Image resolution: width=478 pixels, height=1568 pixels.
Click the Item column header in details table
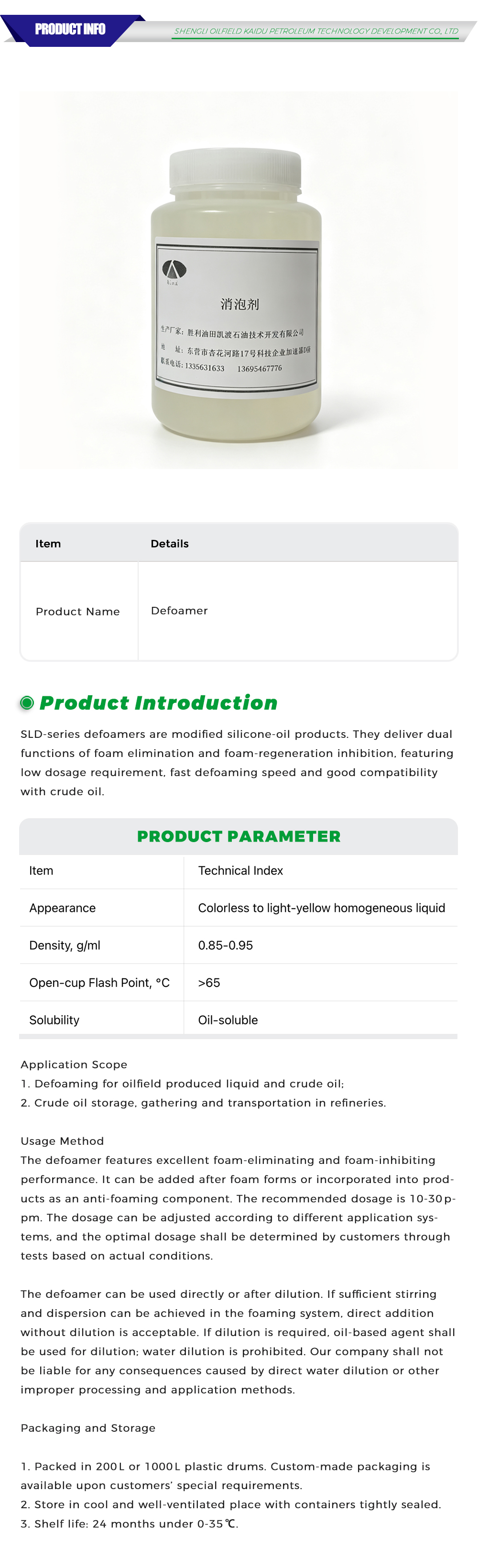click(x=48, y=544)
